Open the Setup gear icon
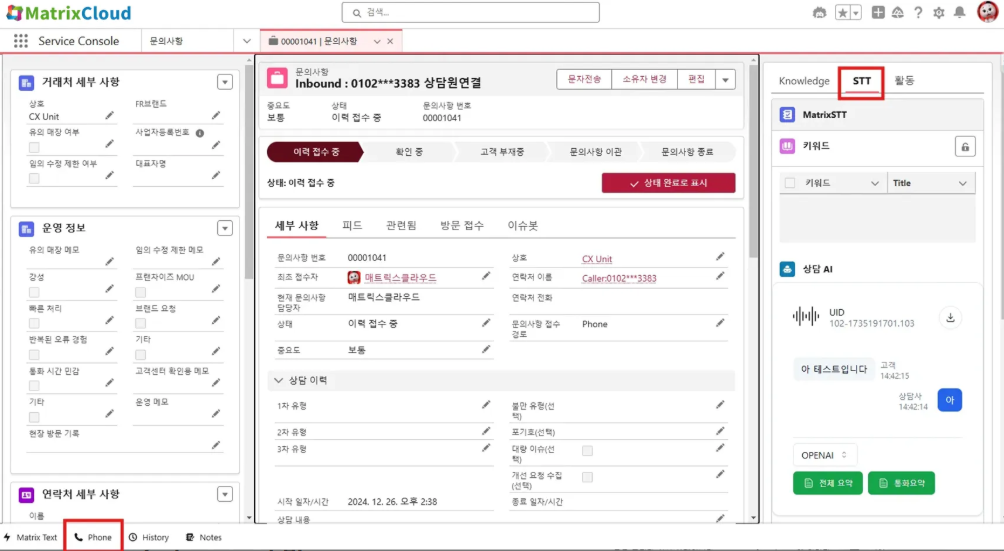The image size is (1004, 551). click(939, 13)
